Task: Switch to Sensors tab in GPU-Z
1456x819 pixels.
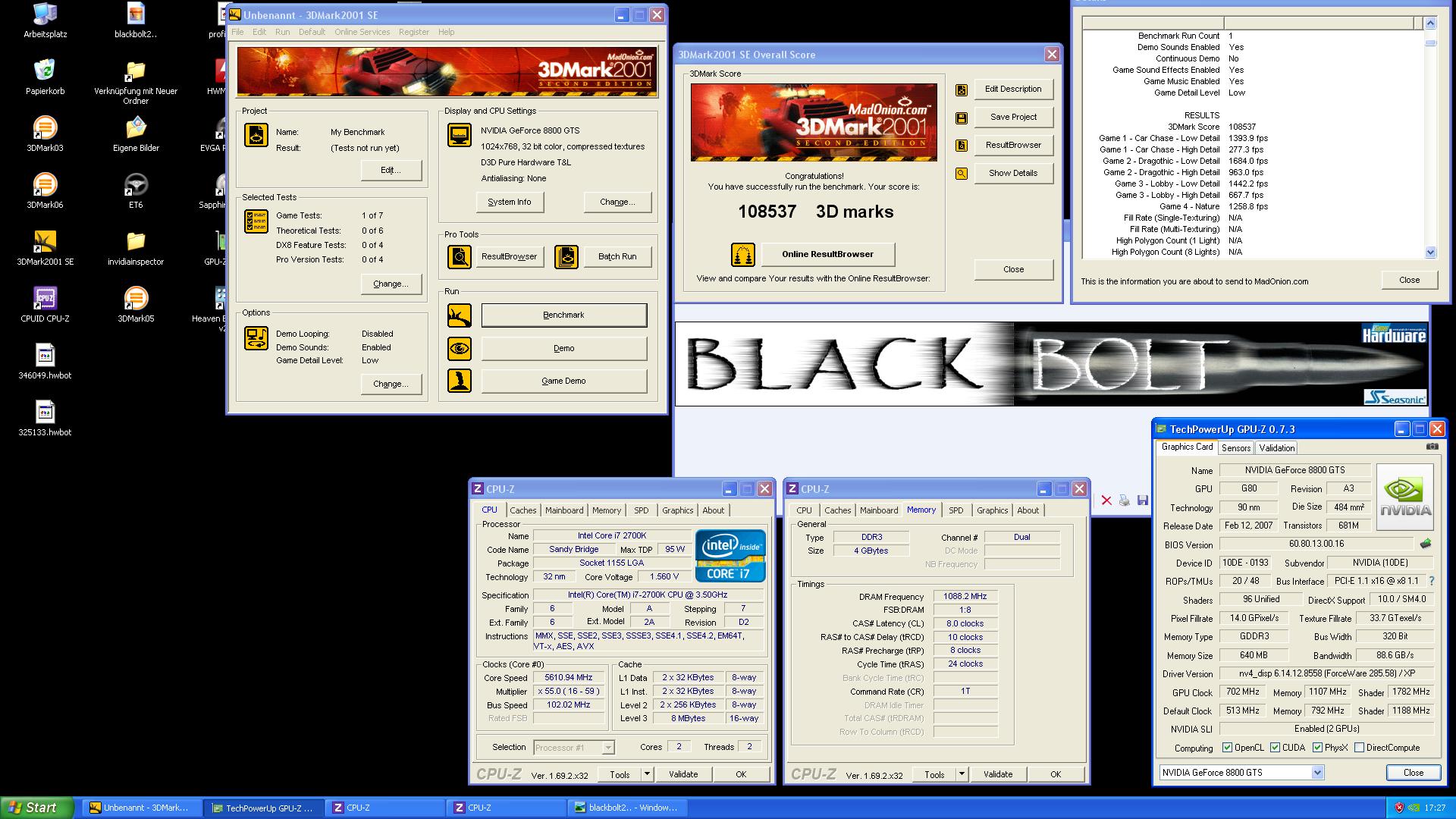Action: tap(1235, 448)
